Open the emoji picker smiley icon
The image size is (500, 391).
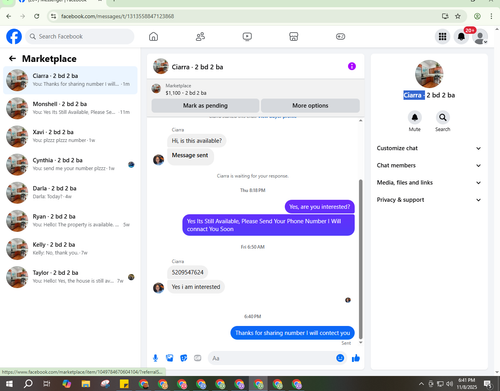tap(340, 358)
